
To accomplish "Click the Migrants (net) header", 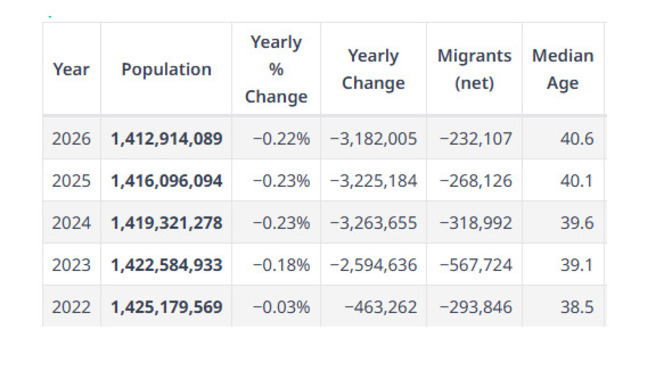I will (x=474, y=69).
